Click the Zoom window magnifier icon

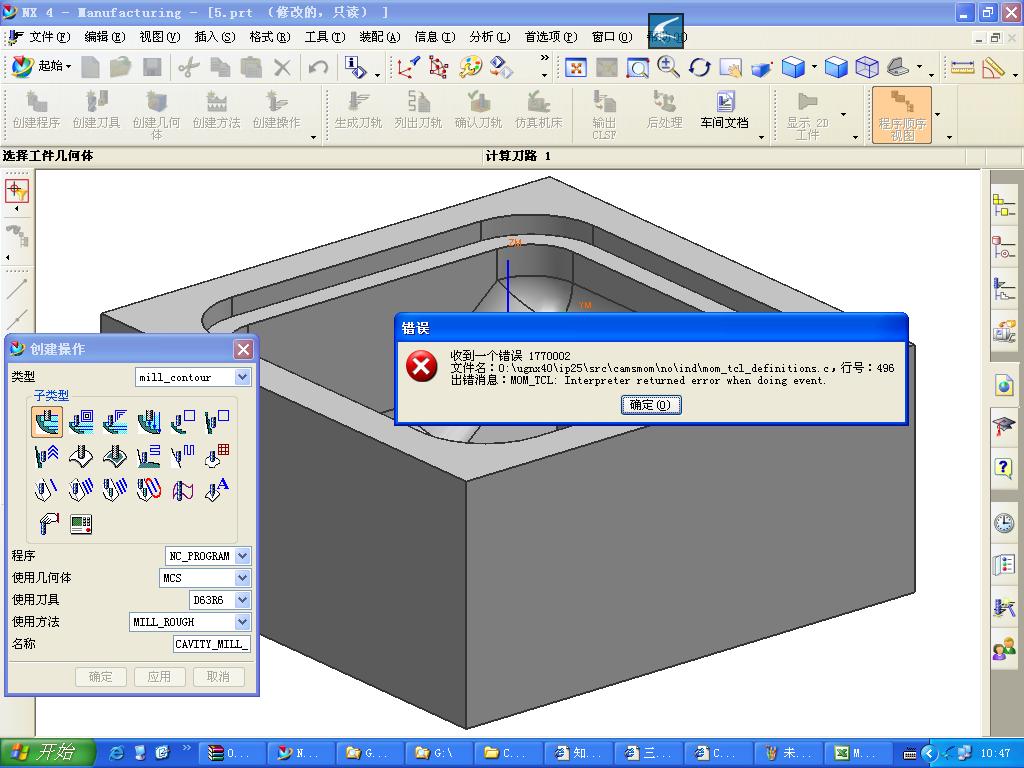(x=637, y=67)
